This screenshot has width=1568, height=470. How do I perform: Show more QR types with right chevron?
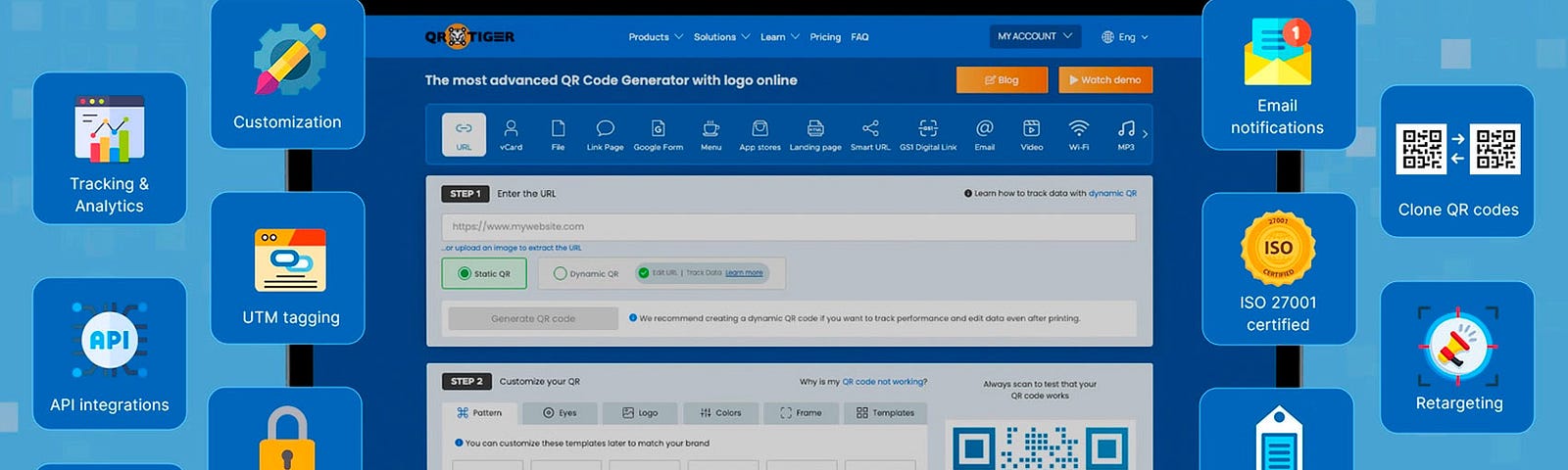(1145, 134)
